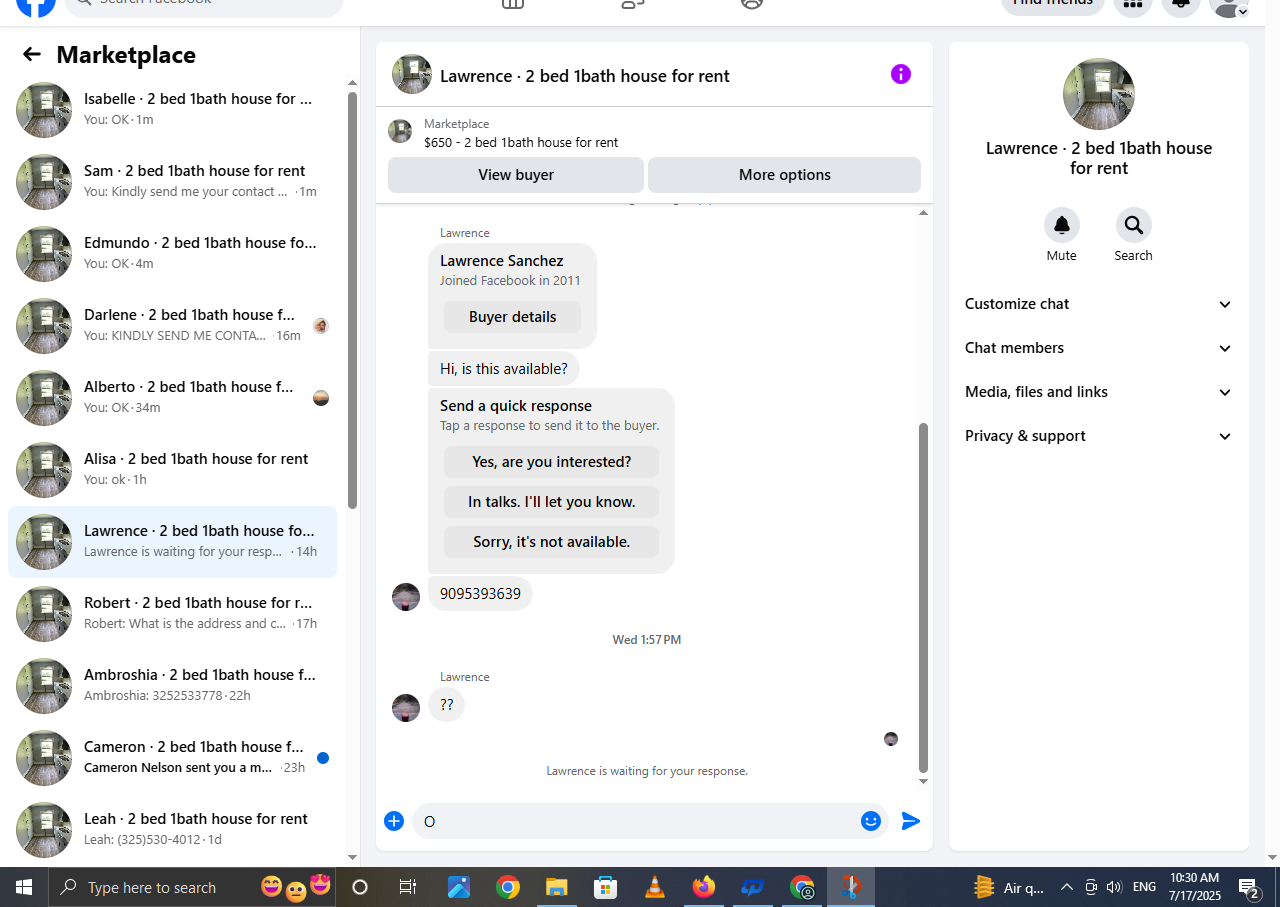The image size is (1280, 907).
Task: Open the Windows Start menu
Action: (x=24, y=887)
